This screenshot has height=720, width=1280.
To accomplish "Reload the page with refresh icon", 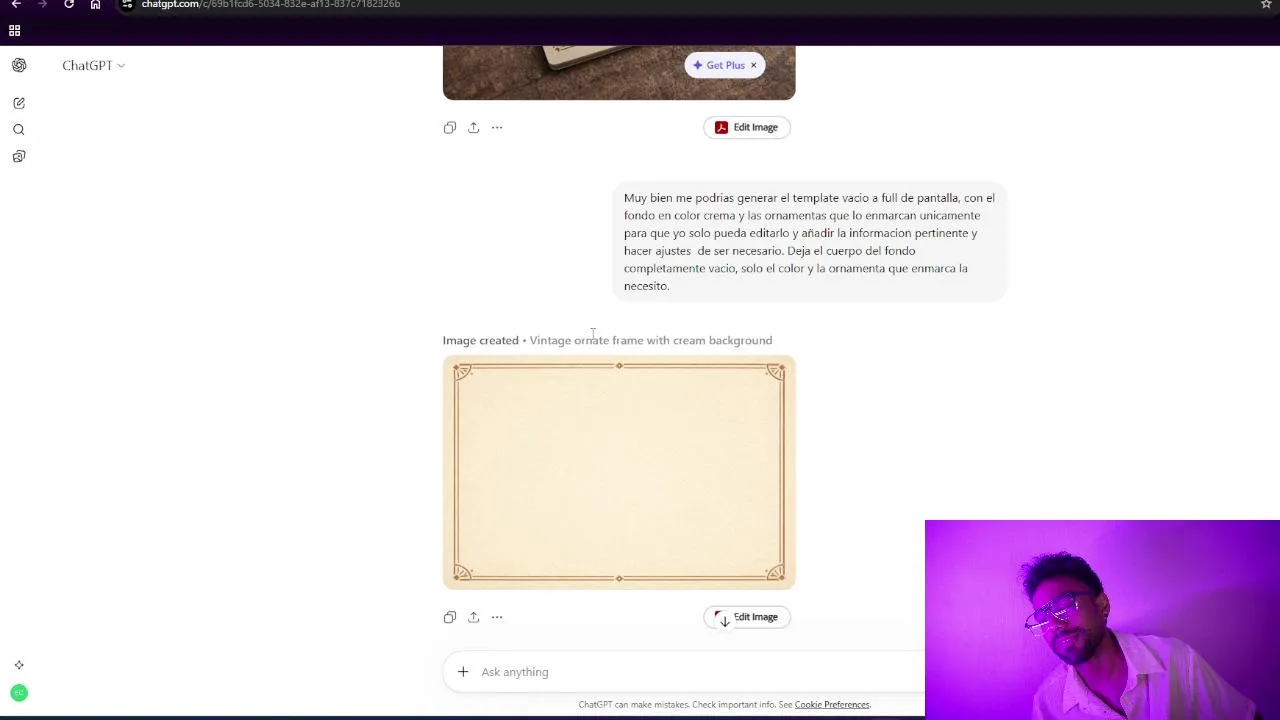I will [69, 4].
